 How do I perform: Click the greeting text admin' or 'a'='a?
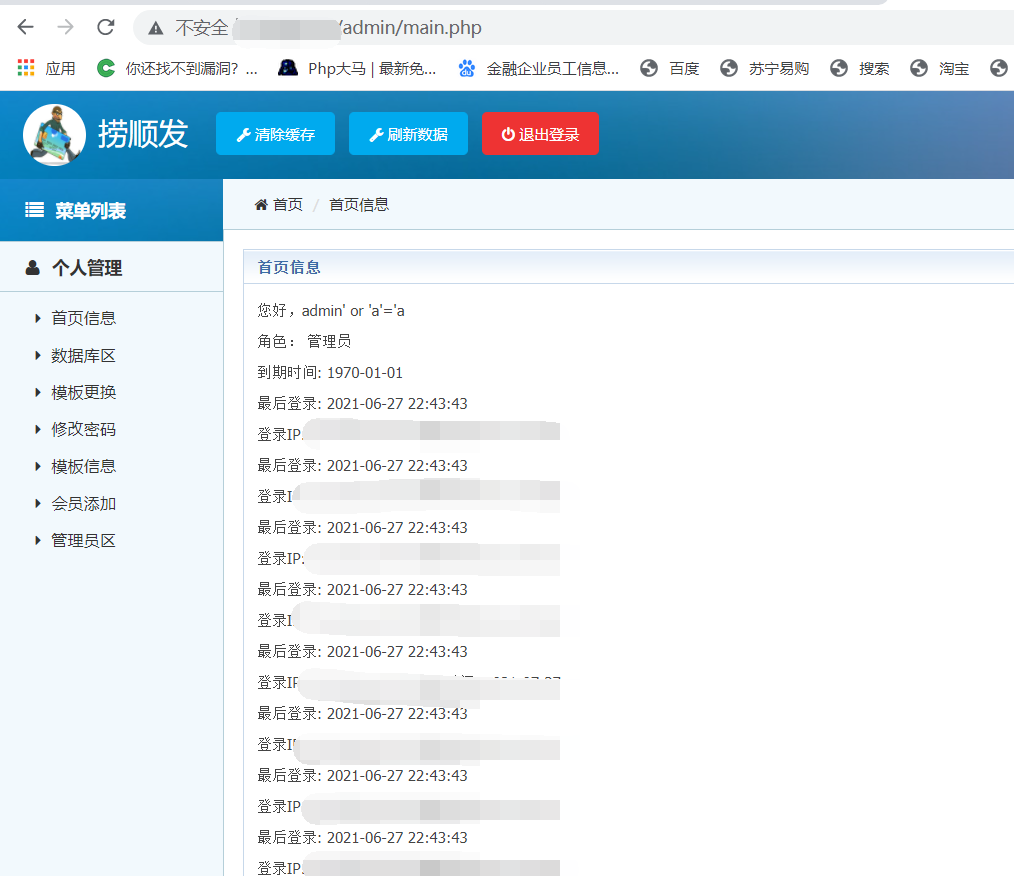pyautogui.click(x=353, y=311)
